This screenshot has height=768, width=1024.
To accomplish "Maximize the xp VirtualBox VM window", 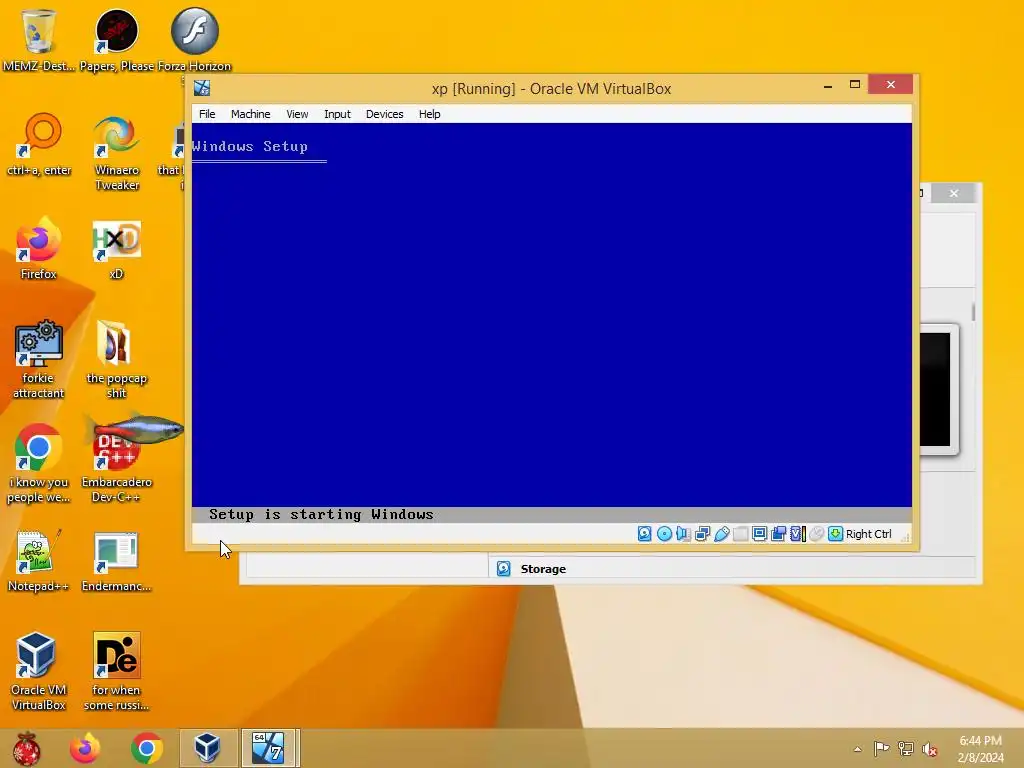I will 855,85.
